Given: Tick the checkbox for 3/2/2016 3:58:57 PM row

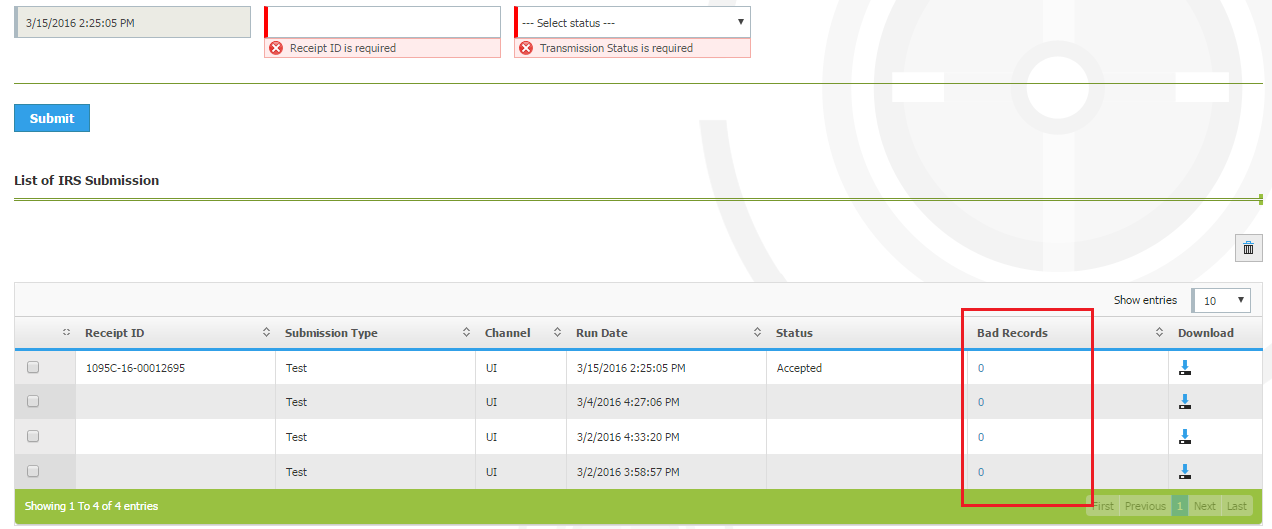Looking at the screenshot, I should [33, 471].
